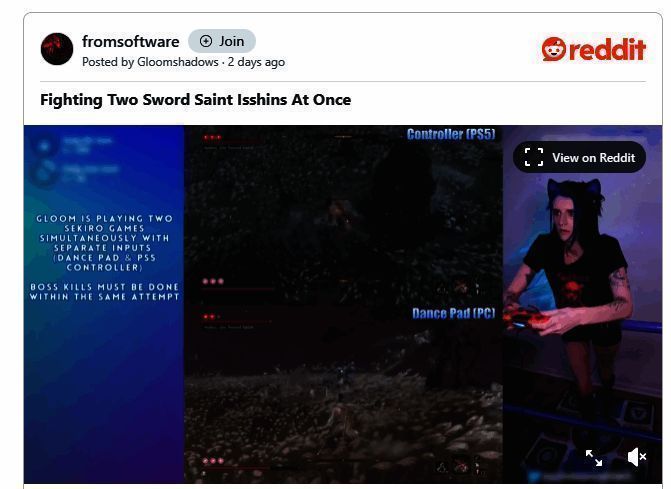
Task: Click the 'Controller (PS5)' label text
Action: tap(451, 134)
